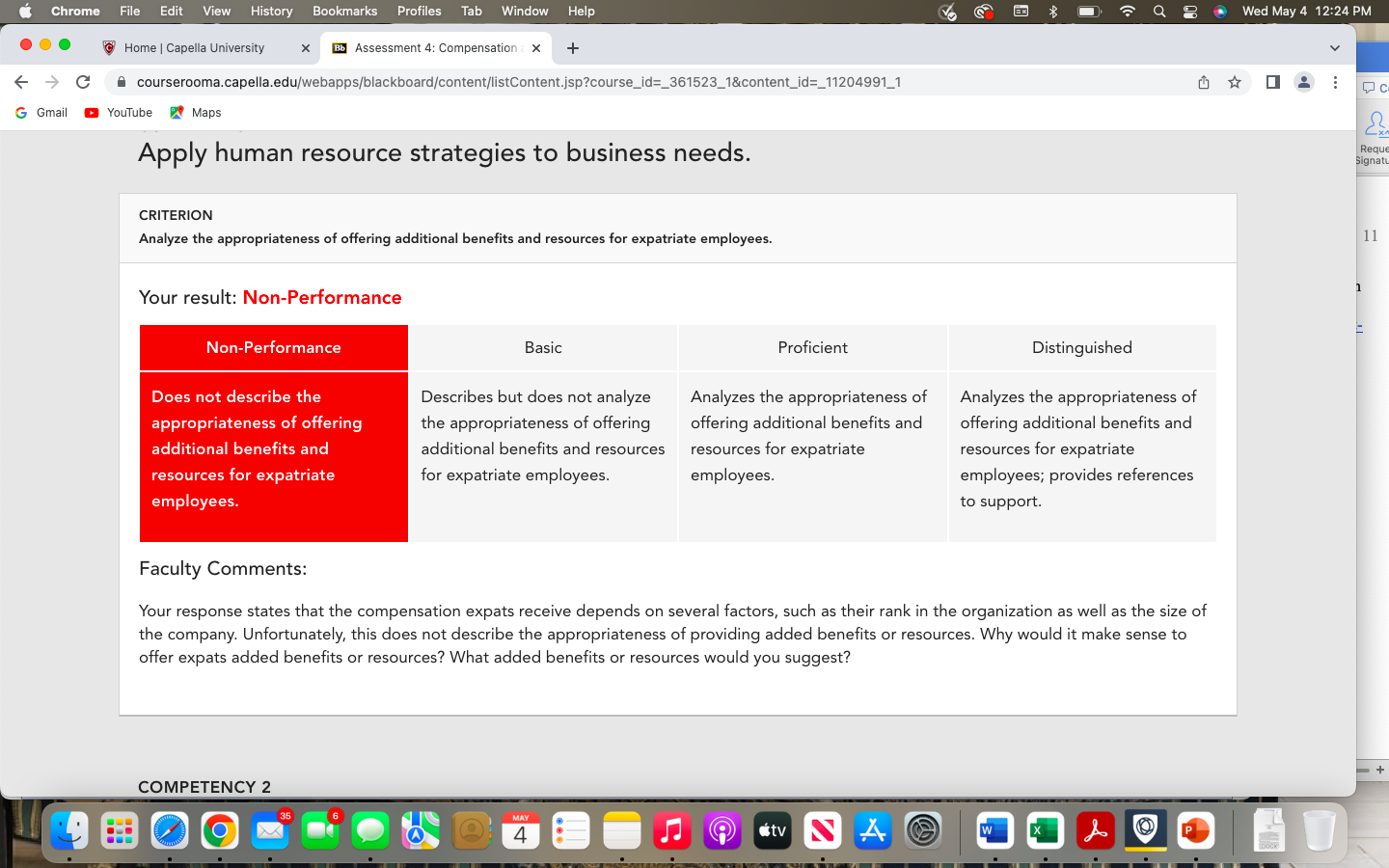Viewport: 1389px width, 868px height.
Task: Click the forward navigation arrow
Action: (x=52, y=82)
